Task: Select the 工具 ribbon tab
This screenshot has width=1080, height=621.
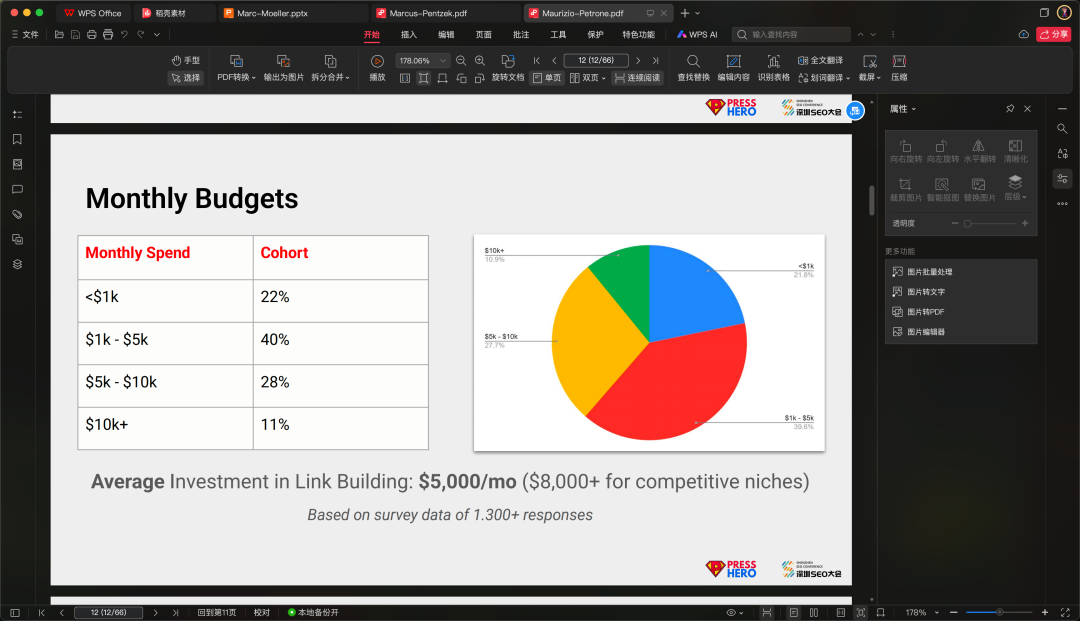Action: coord(558,34)
